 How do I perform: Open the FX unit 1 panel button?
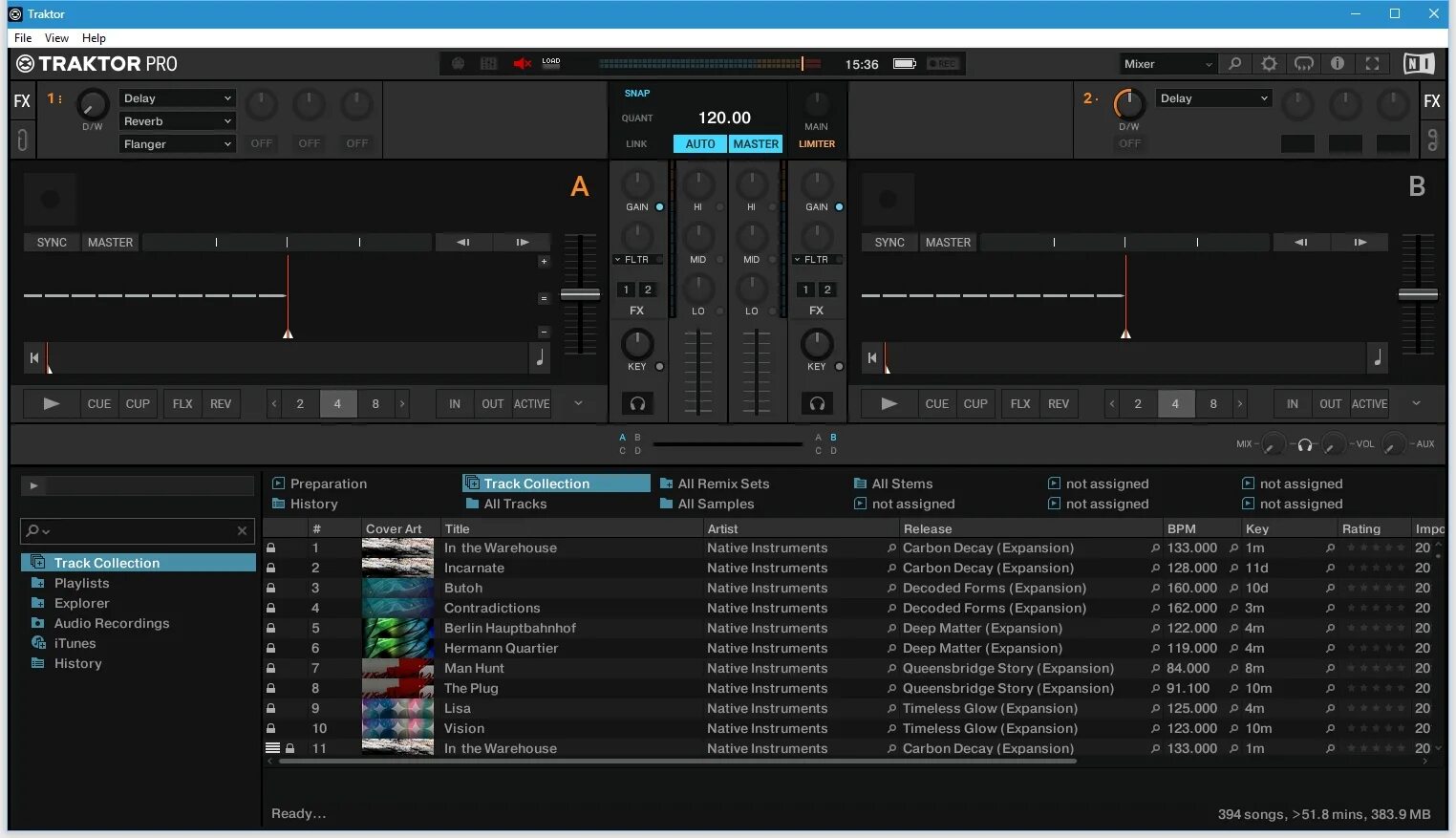22,101
